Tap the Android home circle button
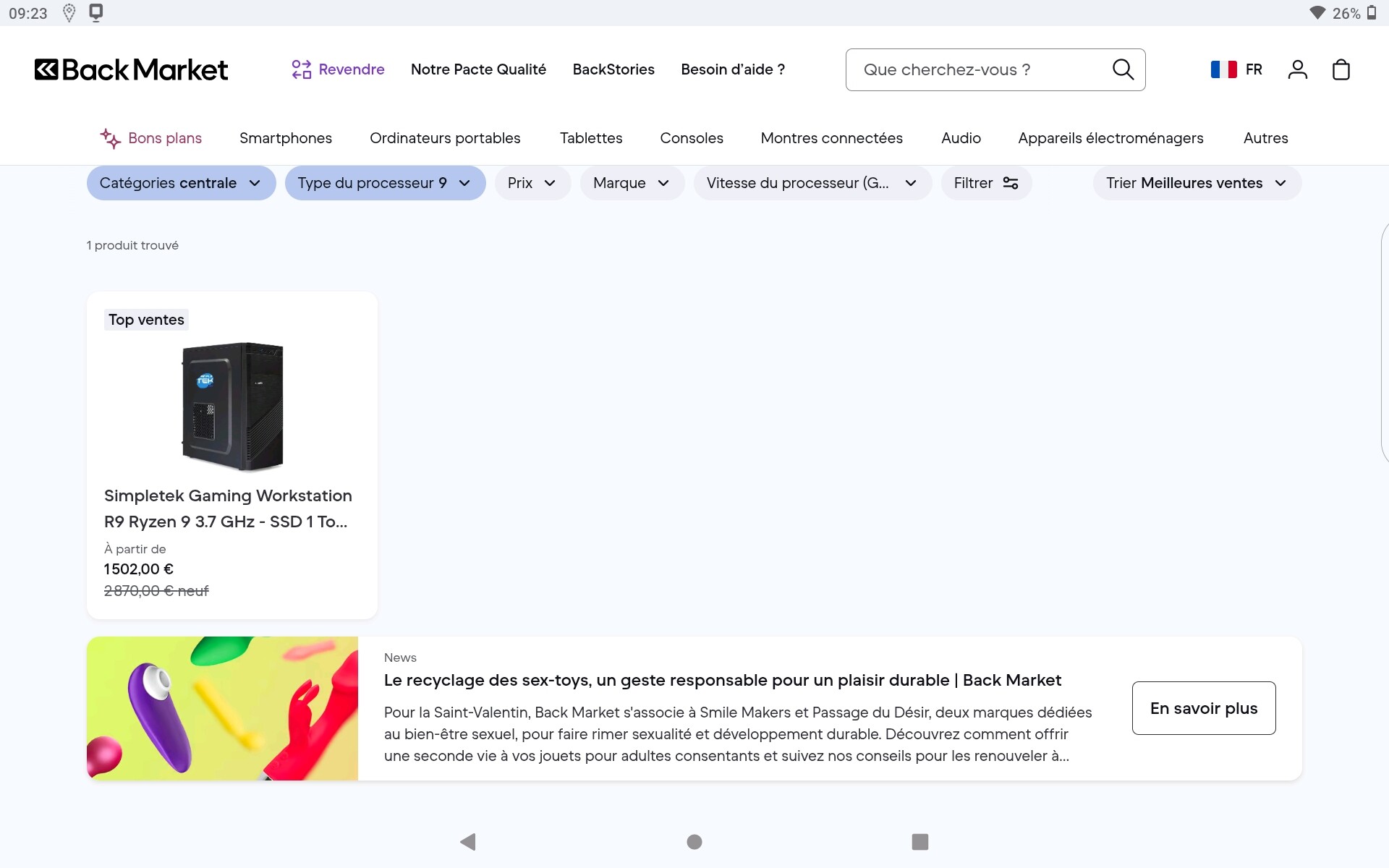 point(694,842)
